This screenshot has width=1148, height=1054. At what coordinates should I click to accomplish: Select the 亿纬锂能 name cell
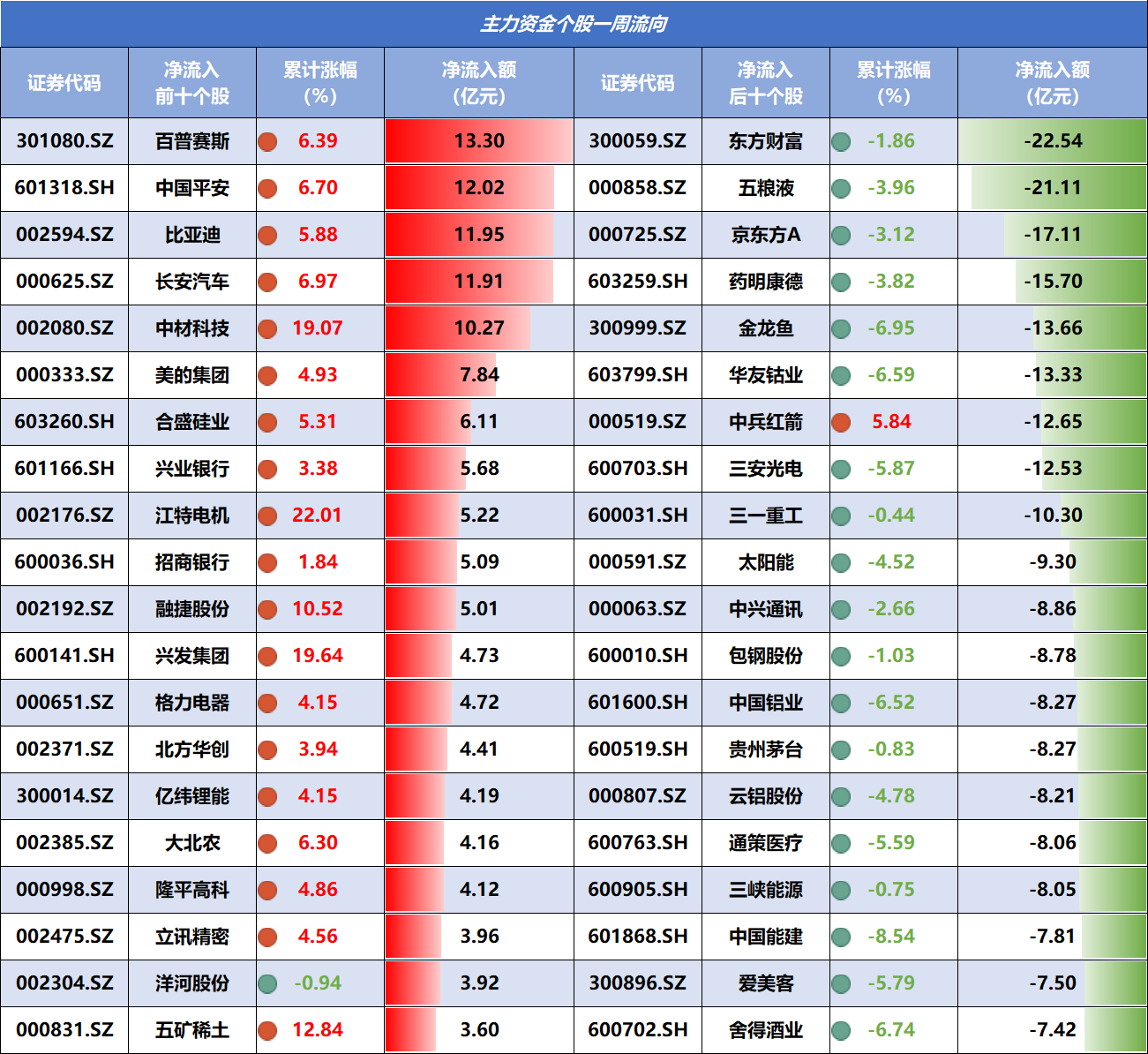tap(192, 796)
